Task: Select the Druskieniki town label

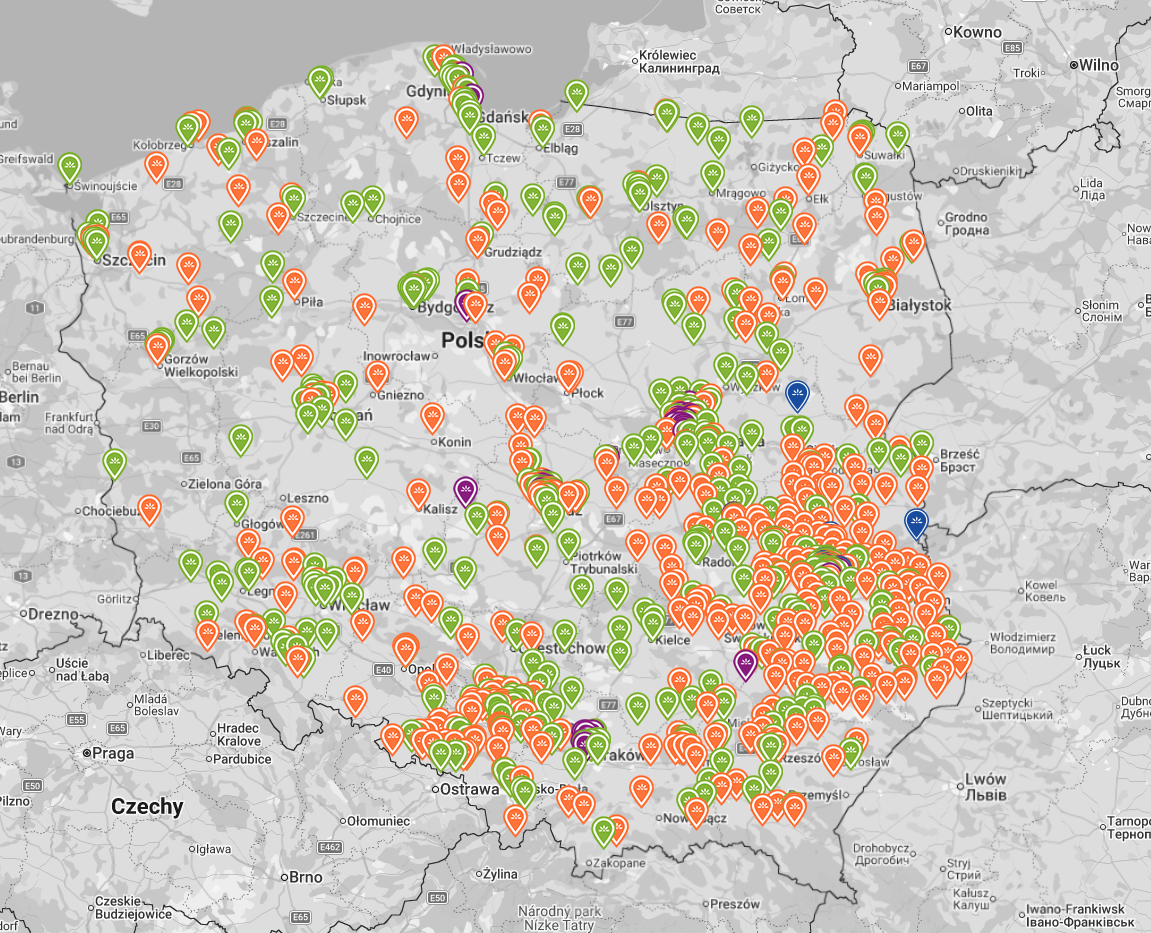Action: point(992,171)
